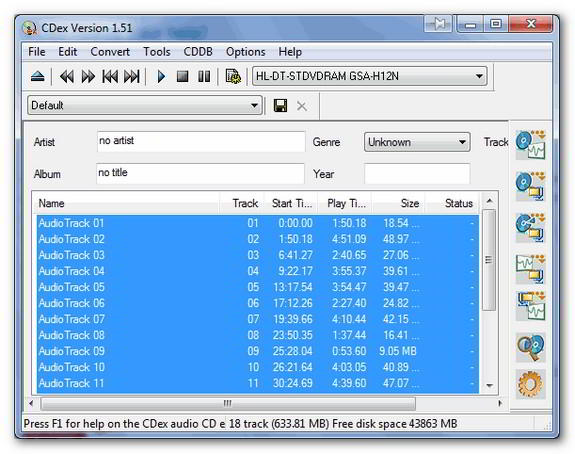This screenshot has height=454, width=575.
Task: Click the Album field containing no title
Action: click(x=200, y=173)
